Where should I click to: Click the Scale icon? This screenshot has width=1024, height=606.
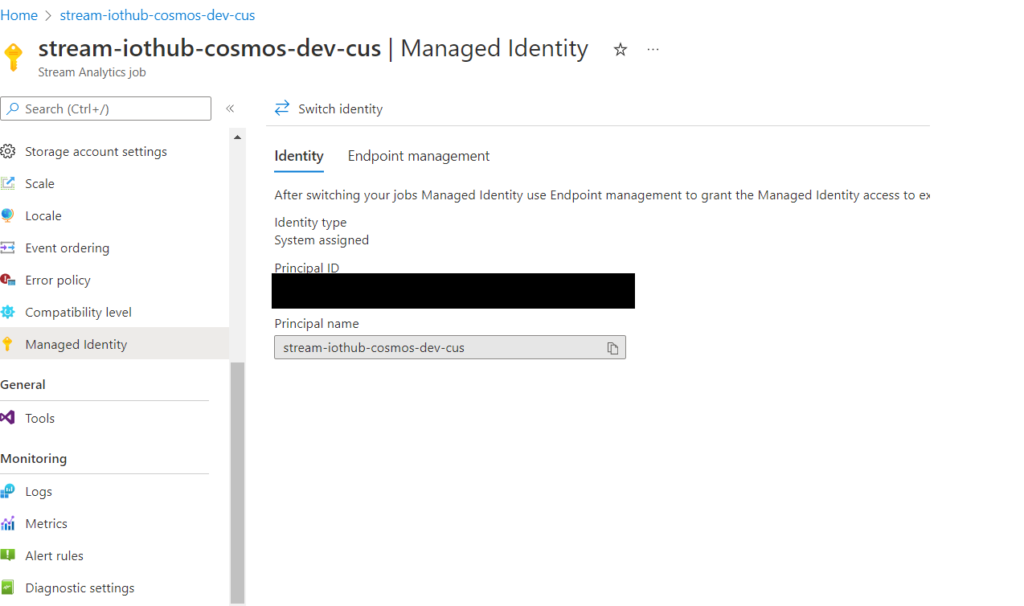click(x=8, y=183)
